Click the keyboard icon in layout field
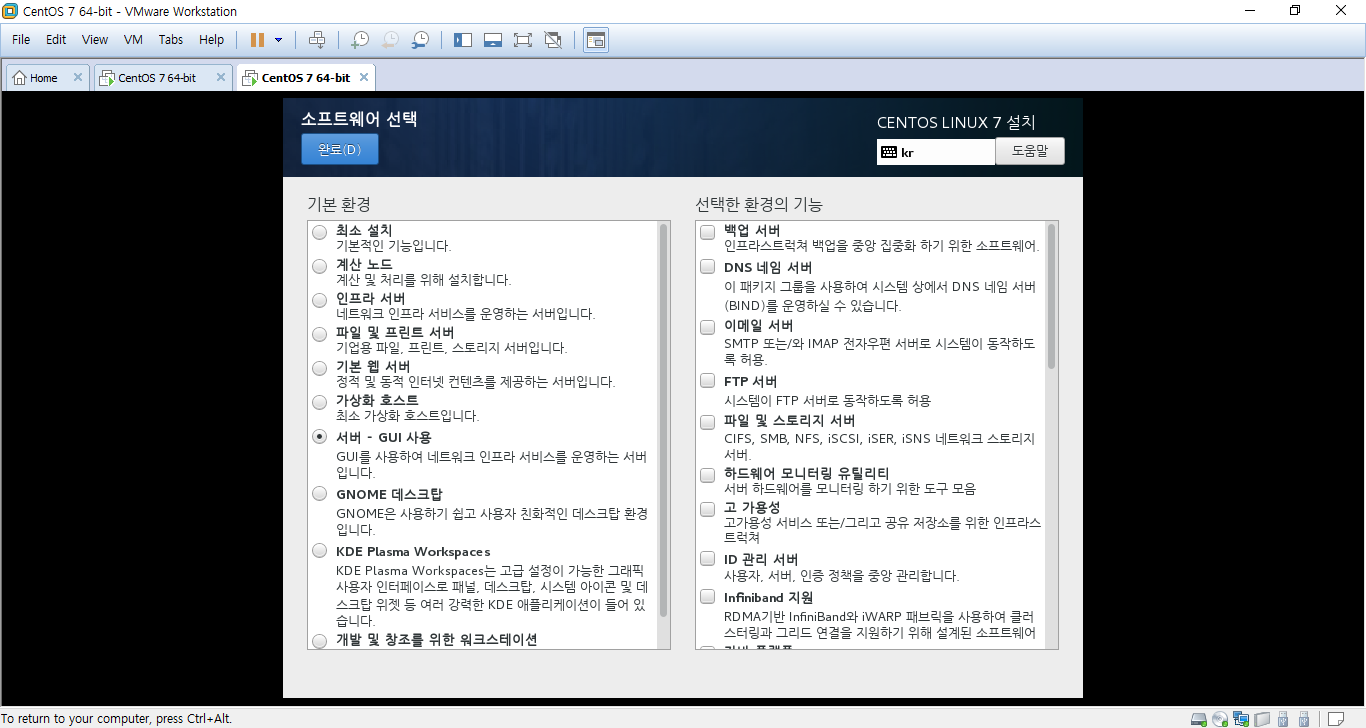1366x728 pixels. coord(889,152)
